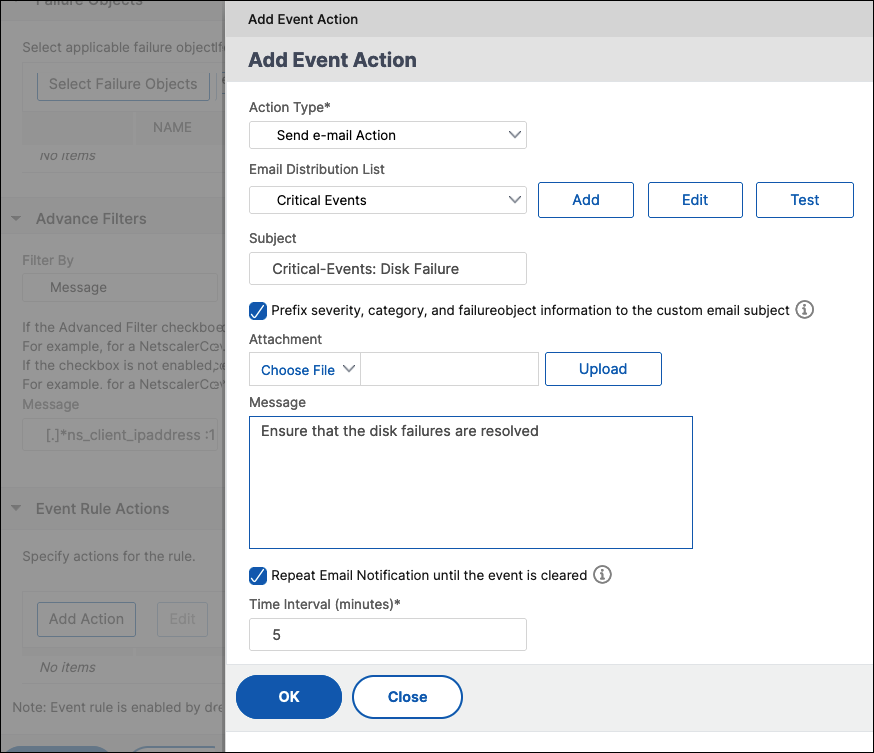
Task: Click the Add distribution list button
Action: pyautogui.click(x=586, y=200)
